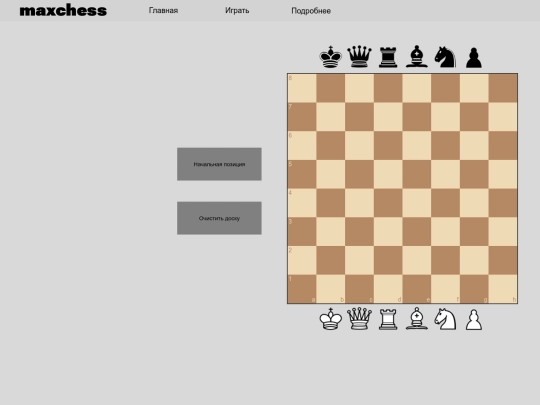Click square c6 on the chessboard
540x405 pixels.
360,145
